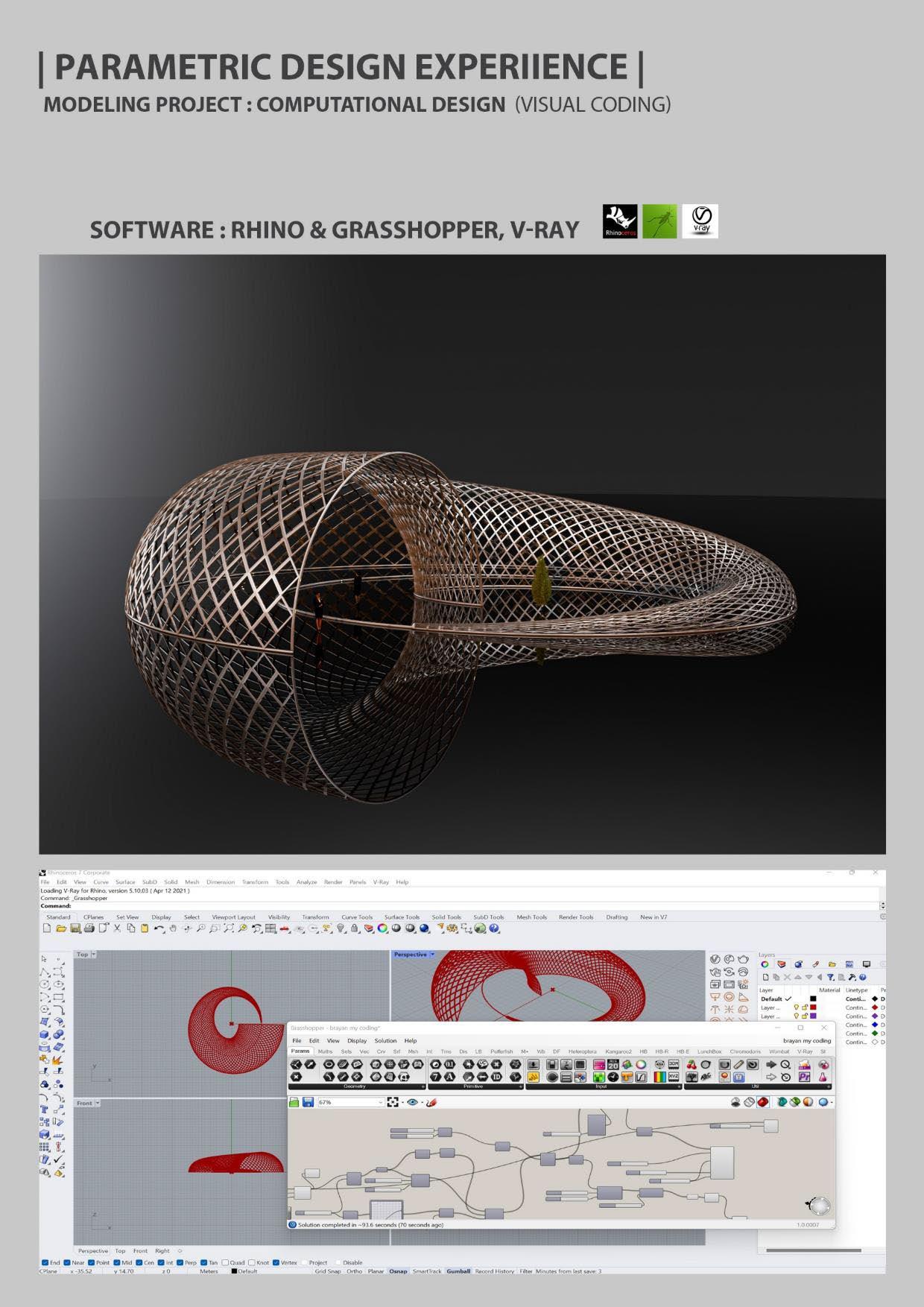924x1307 pixels.
Task: Click the blue Help question icon in Rhino toolbar
Action: tap(493, 928)
